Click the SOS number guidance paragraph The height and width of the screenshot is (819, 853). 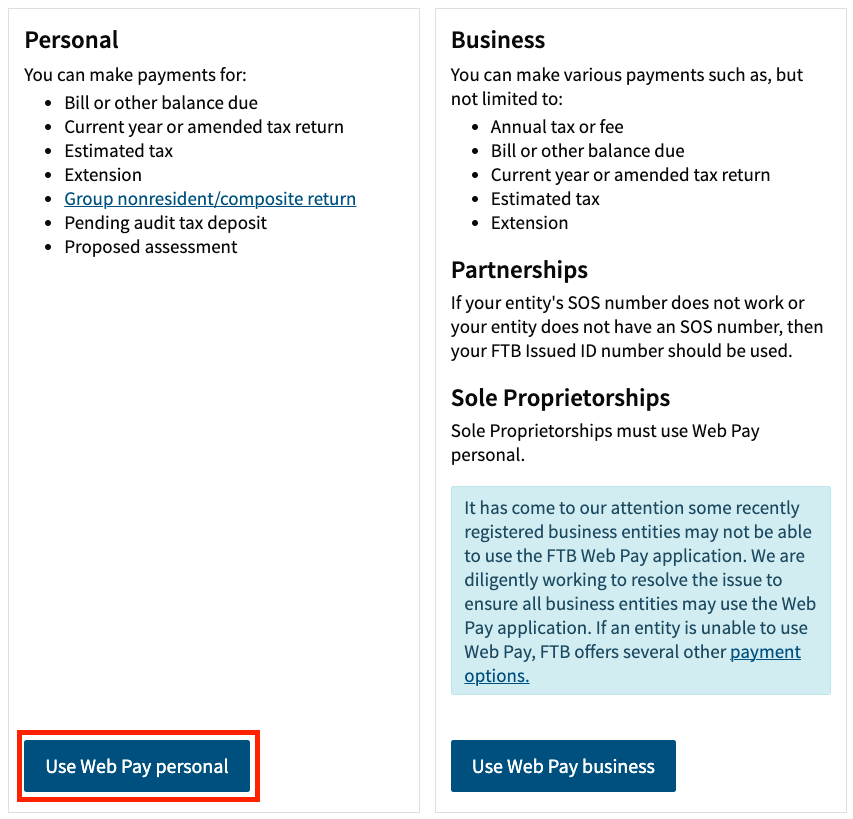click(636, 326)
